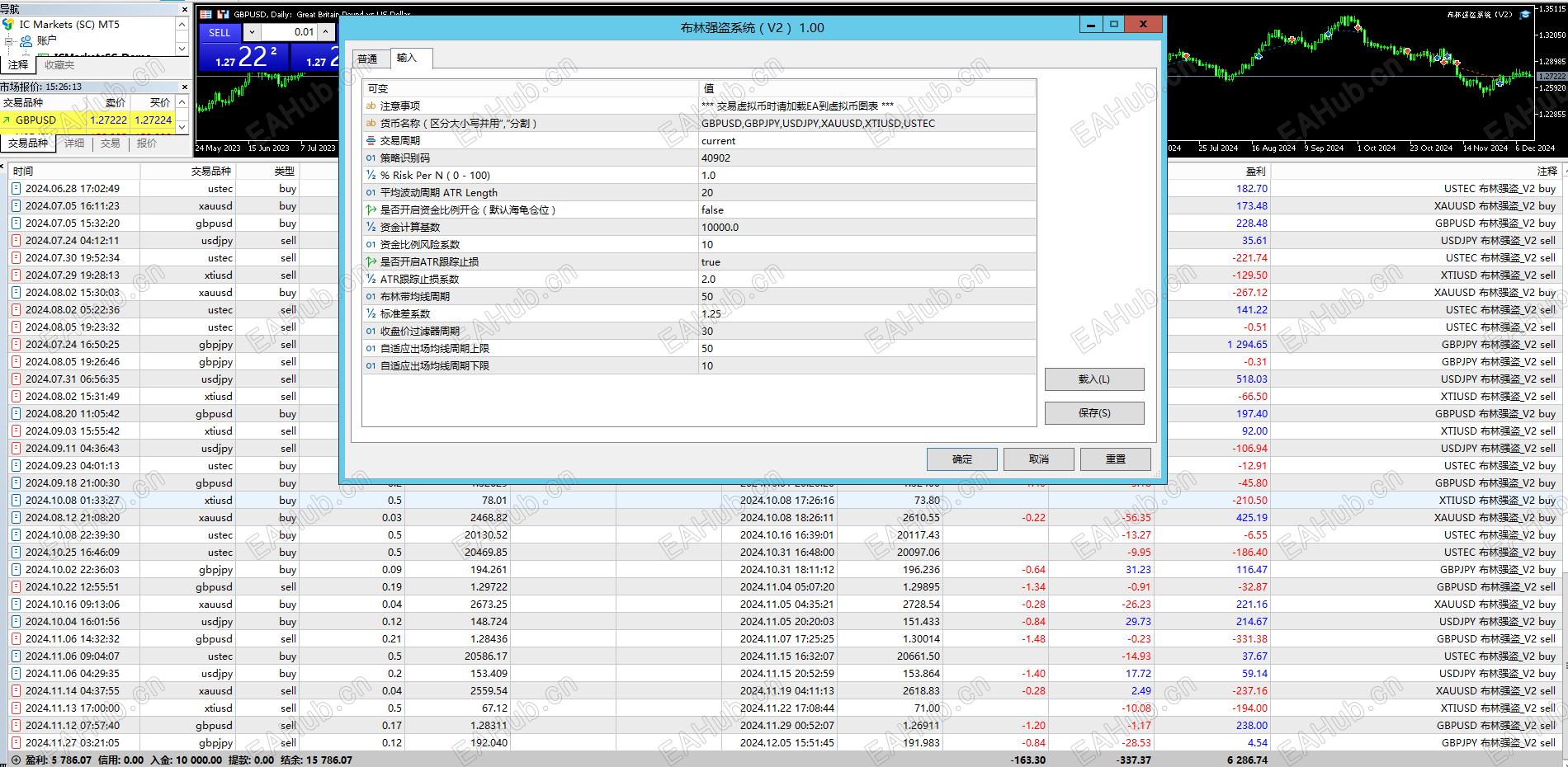Click the integer icon beside 平均波动周期 ATR Length
The width and height of the screenshot is (1568, 767).
click(371, 193)
